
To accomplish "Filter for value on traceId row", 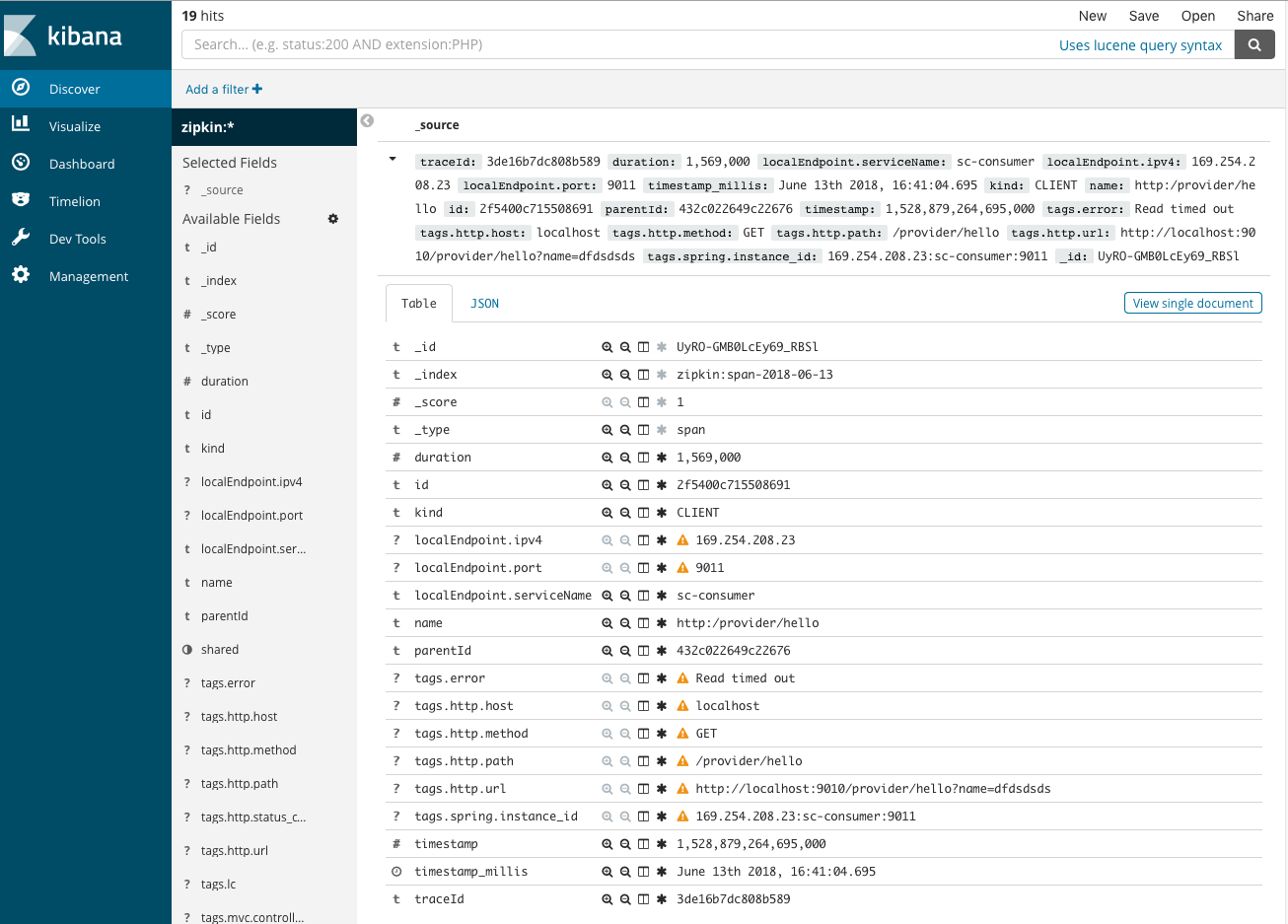I will coord(608,899).
